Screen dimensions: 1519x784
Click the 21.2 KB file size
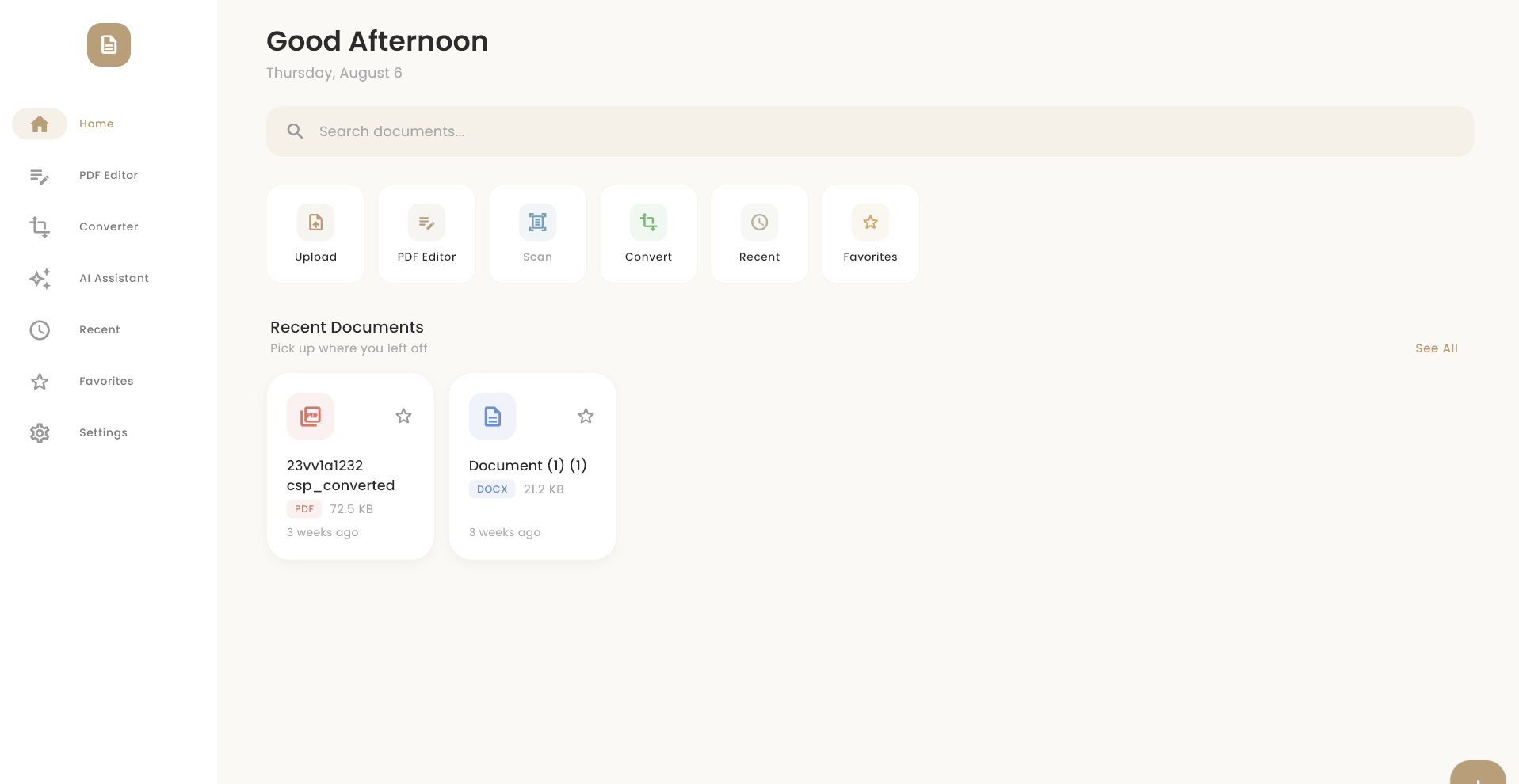(544, 489)
